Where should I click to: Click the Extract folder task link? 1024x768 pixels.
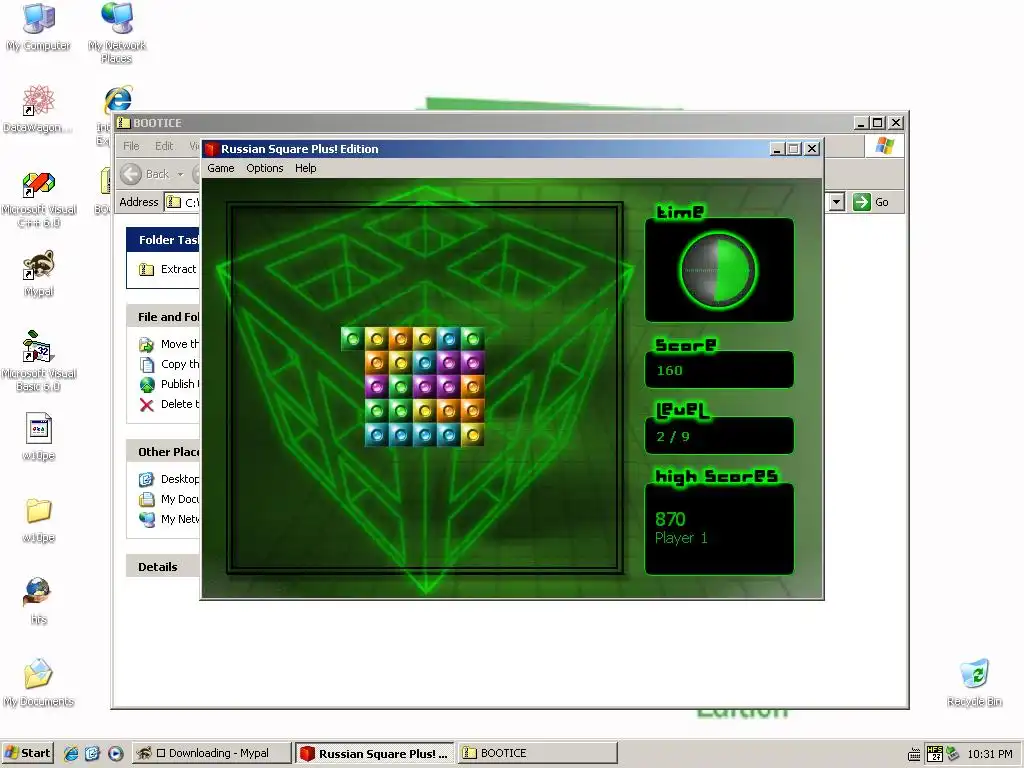pos(168,269)
